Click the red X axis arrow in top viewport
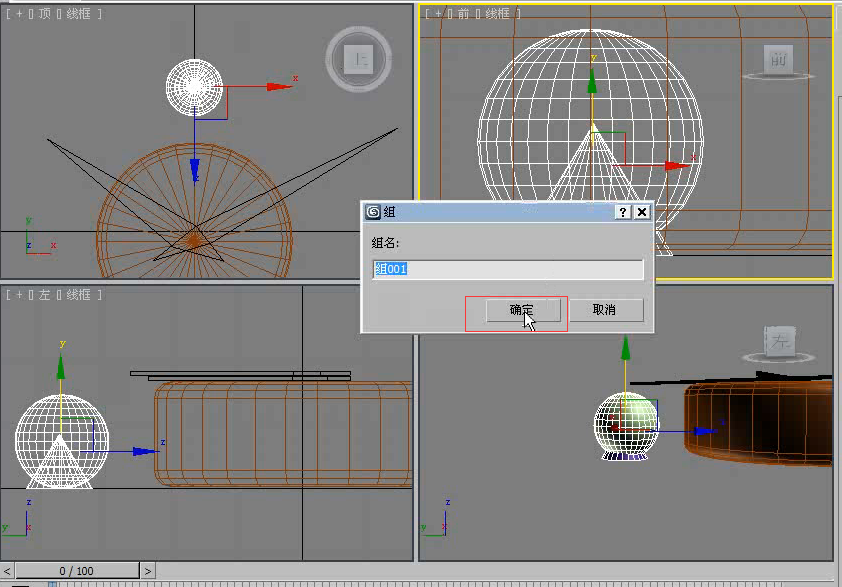The height and width of the screenshot is (587, 842). [279, 86]
